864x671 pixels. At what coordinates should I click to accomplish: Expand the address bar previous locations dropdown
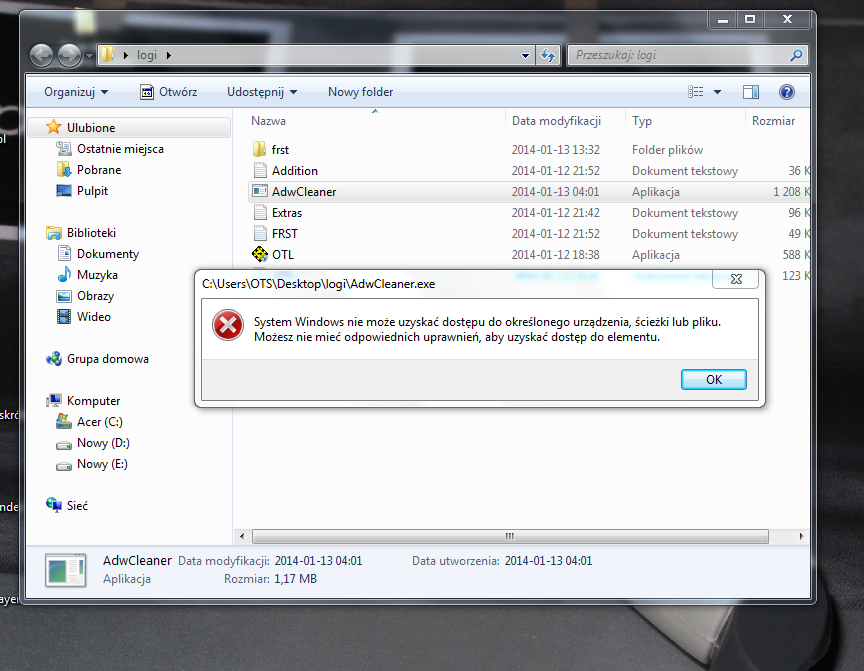point(525,55)
